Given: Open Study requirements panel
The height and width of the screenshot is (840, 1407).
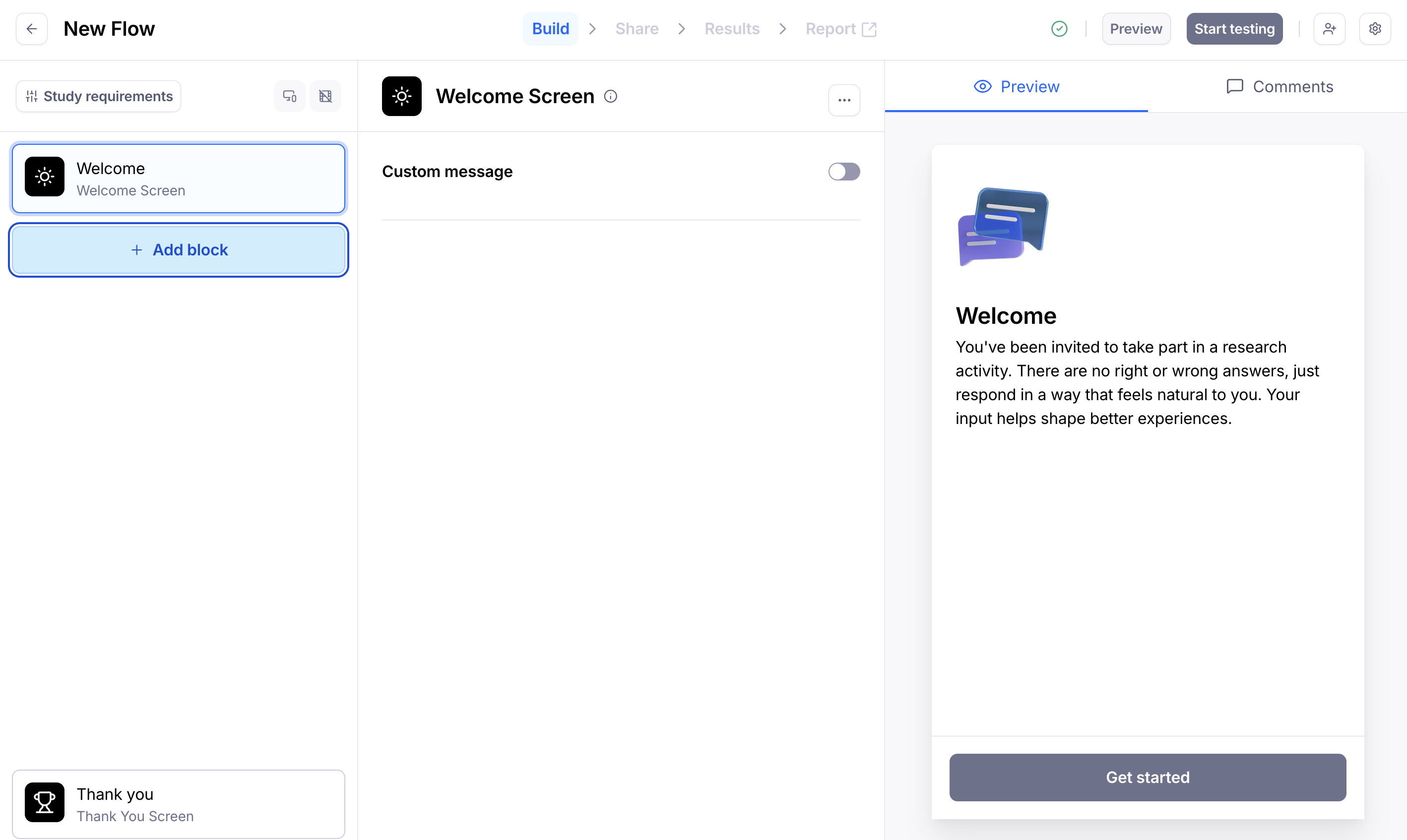Looking at the screenshot, I should pos(99,96).
